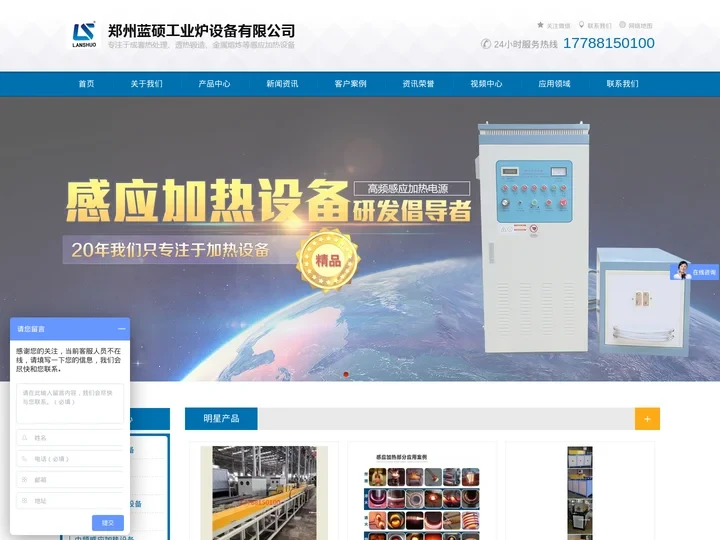Click the 关注微信 star icon

(x=540, y=25)
